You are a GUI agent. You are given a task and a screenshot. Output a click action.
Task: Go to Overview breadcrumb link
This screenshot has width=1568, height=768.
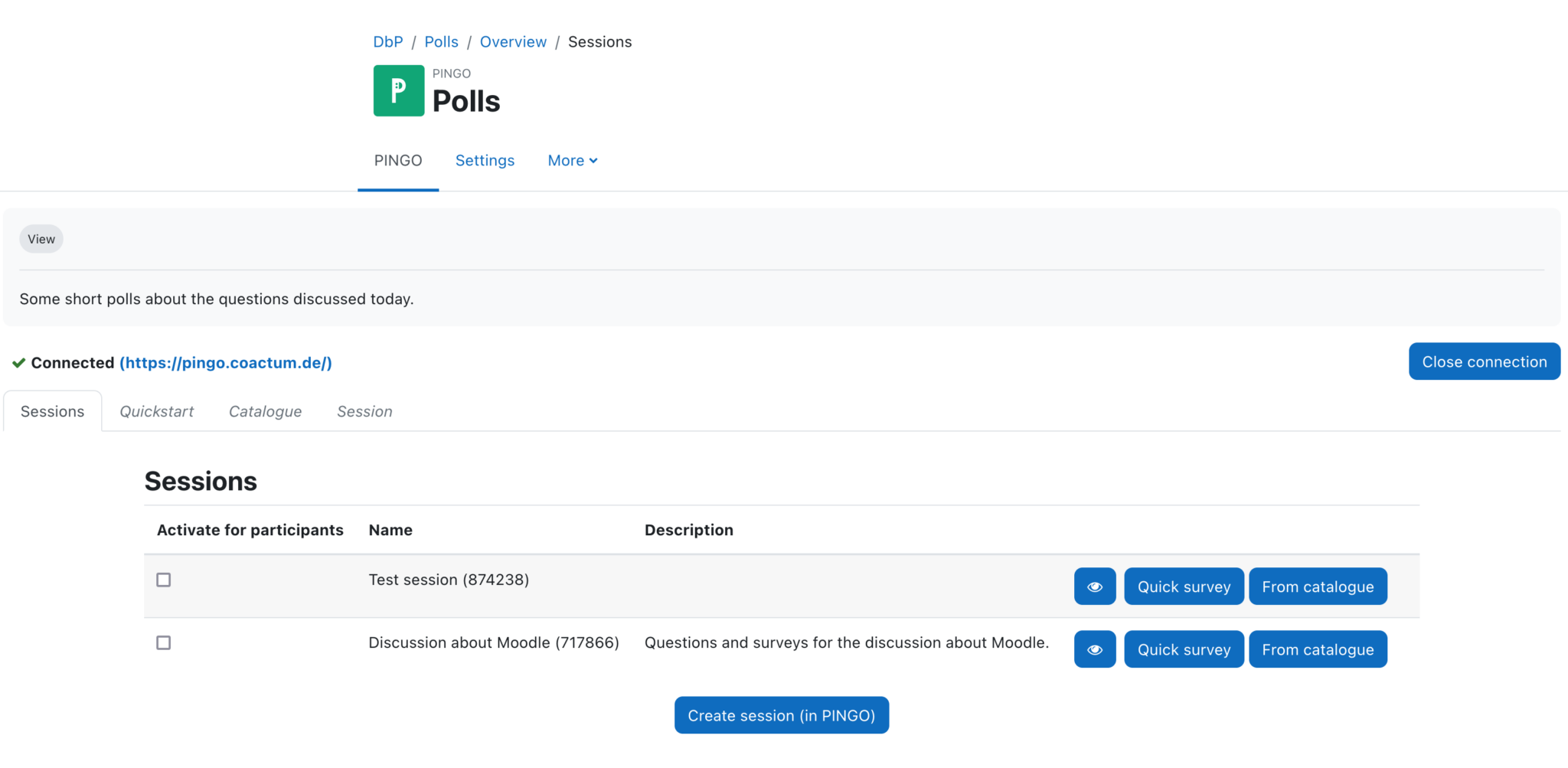(513, 42)
